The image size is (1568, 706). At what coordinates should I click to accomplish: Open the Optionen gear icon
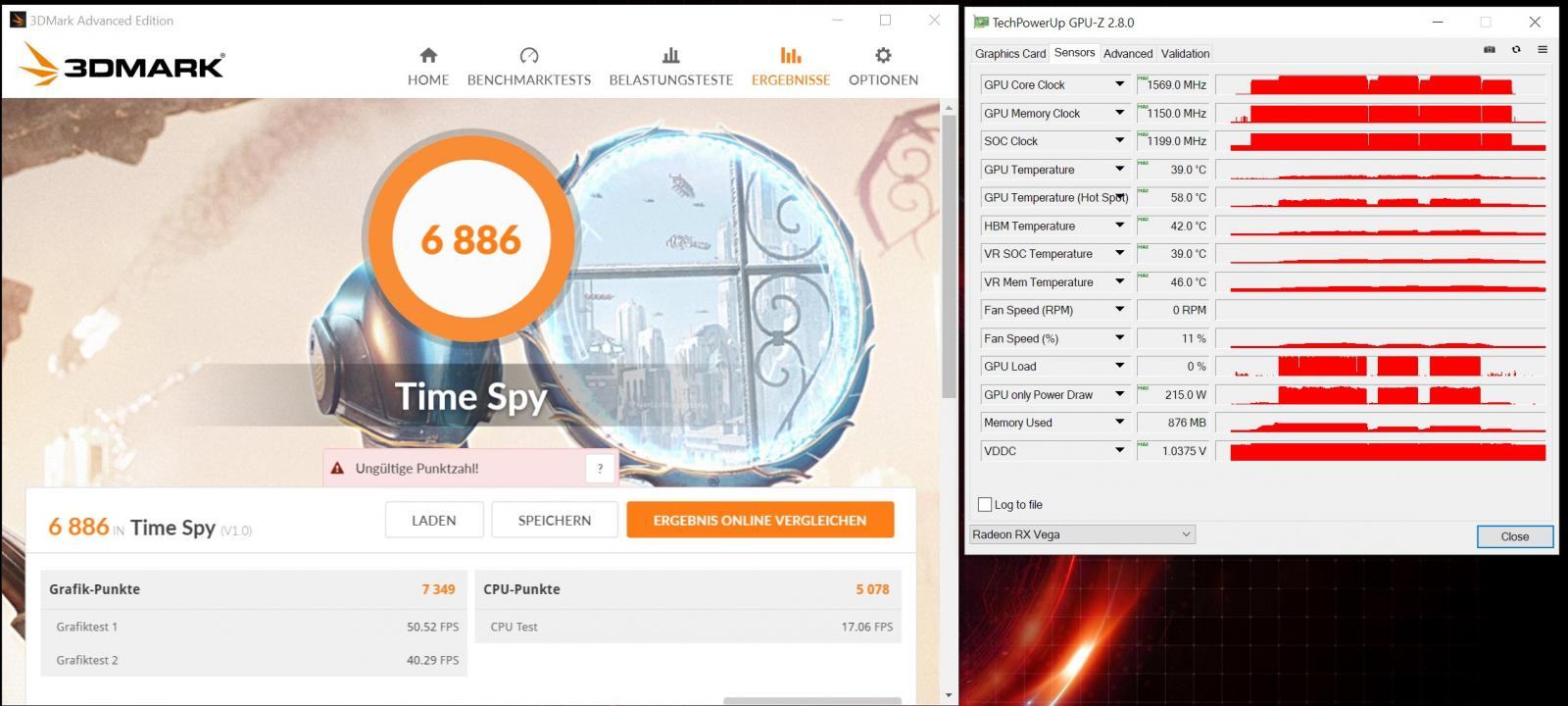884,56
